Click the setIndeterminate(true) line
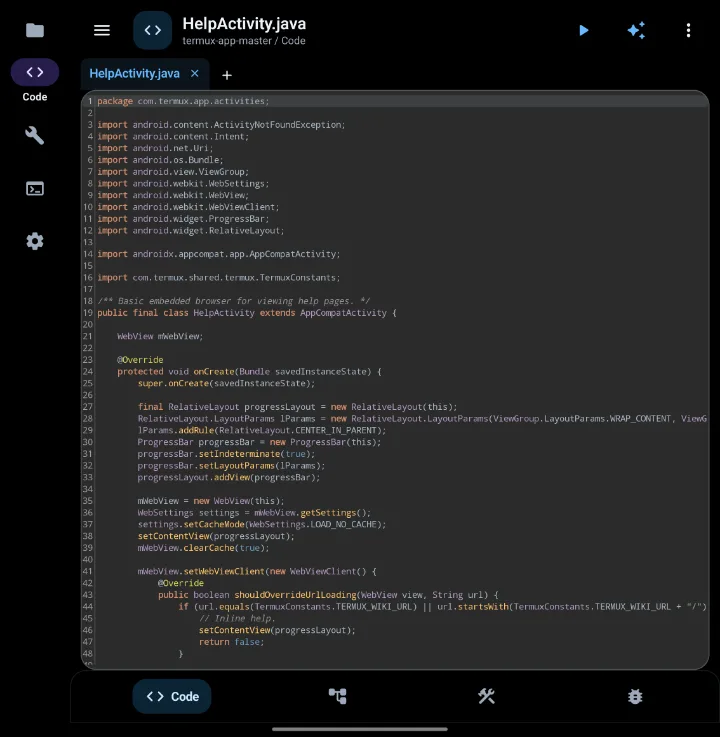This screenshot has width=720, height=737. coord(226,454)
